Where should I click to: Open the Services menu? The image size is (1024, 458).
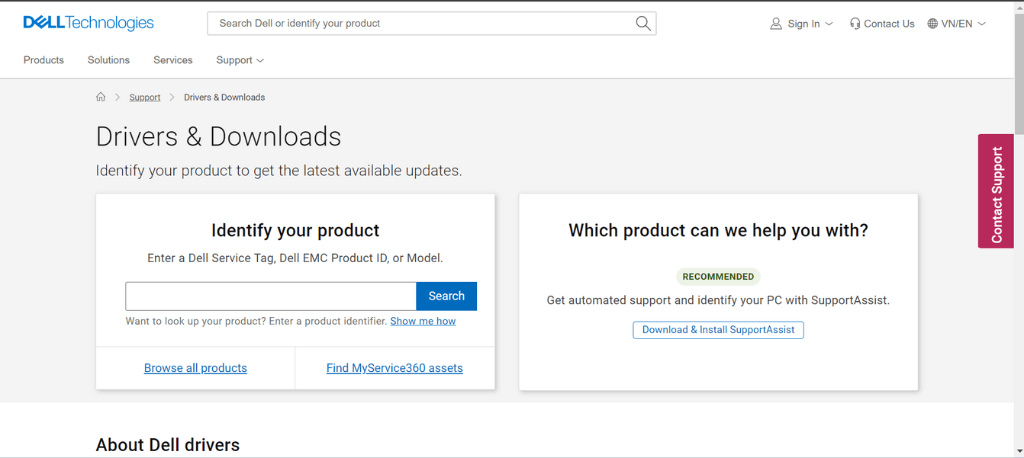173,60
